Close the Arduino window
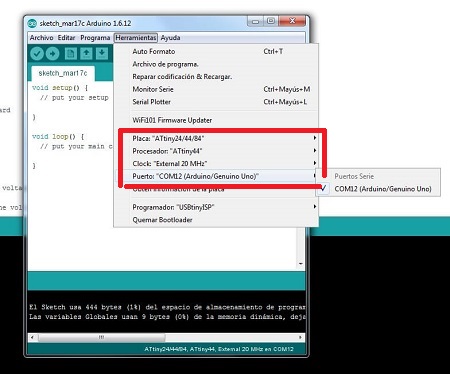 pyautogui.click(x=292, y=21)
